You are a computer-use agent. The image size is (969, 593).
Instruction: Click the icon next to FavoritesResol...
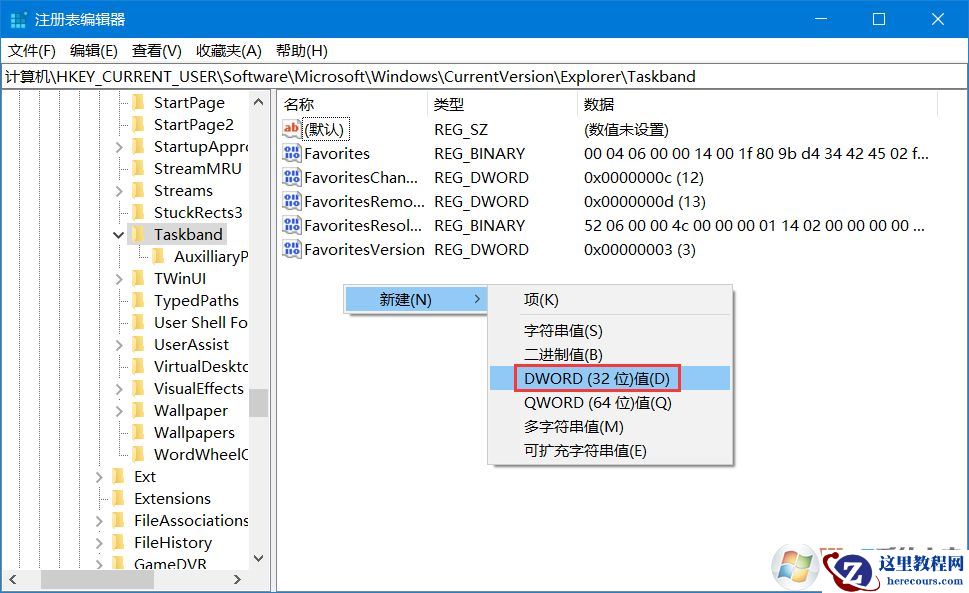tap(290, 225)
